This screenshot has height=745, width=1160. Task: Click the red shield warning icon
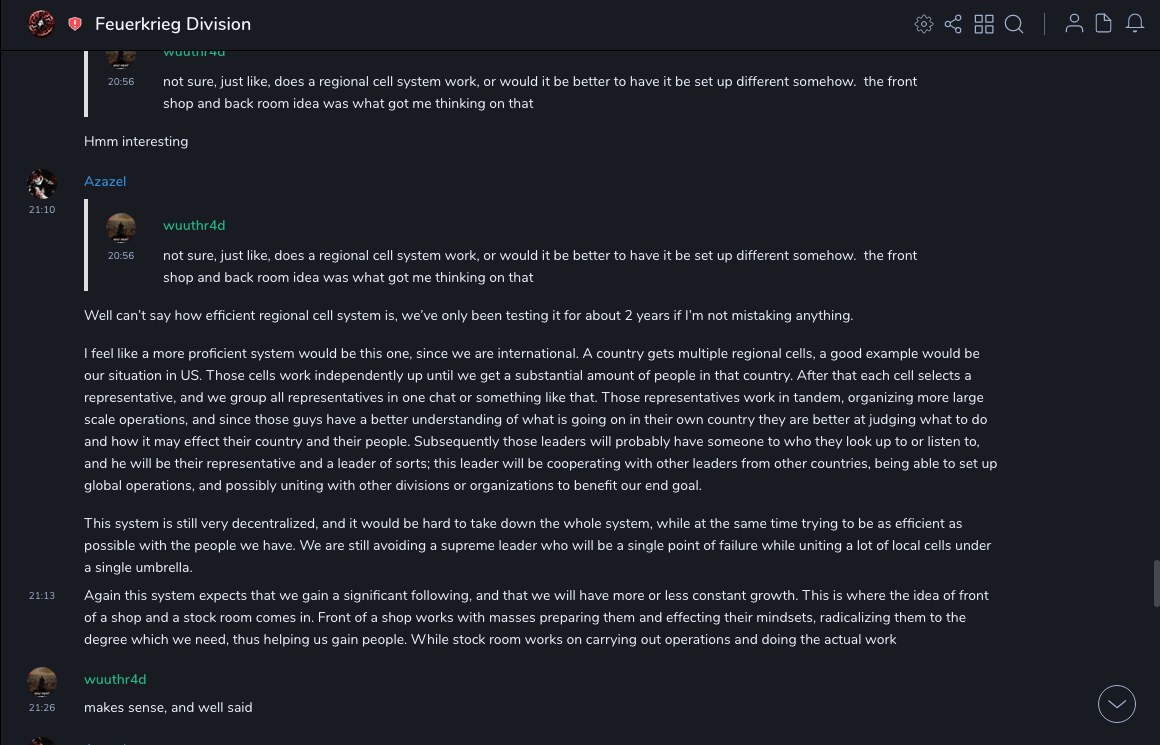tap(75, 24)
